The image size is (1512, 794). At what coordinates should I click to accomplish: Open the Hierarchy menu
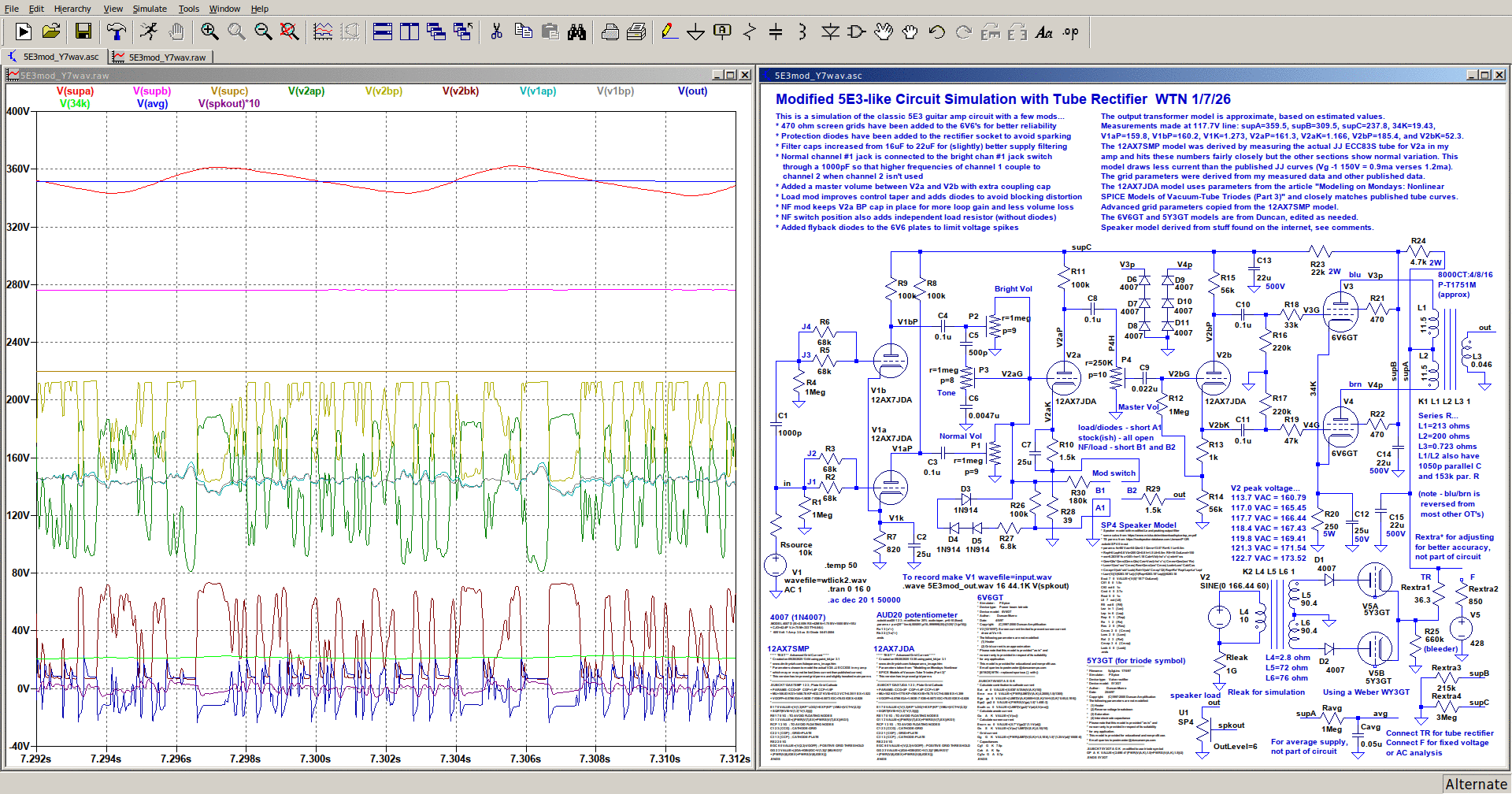[72, 9]
